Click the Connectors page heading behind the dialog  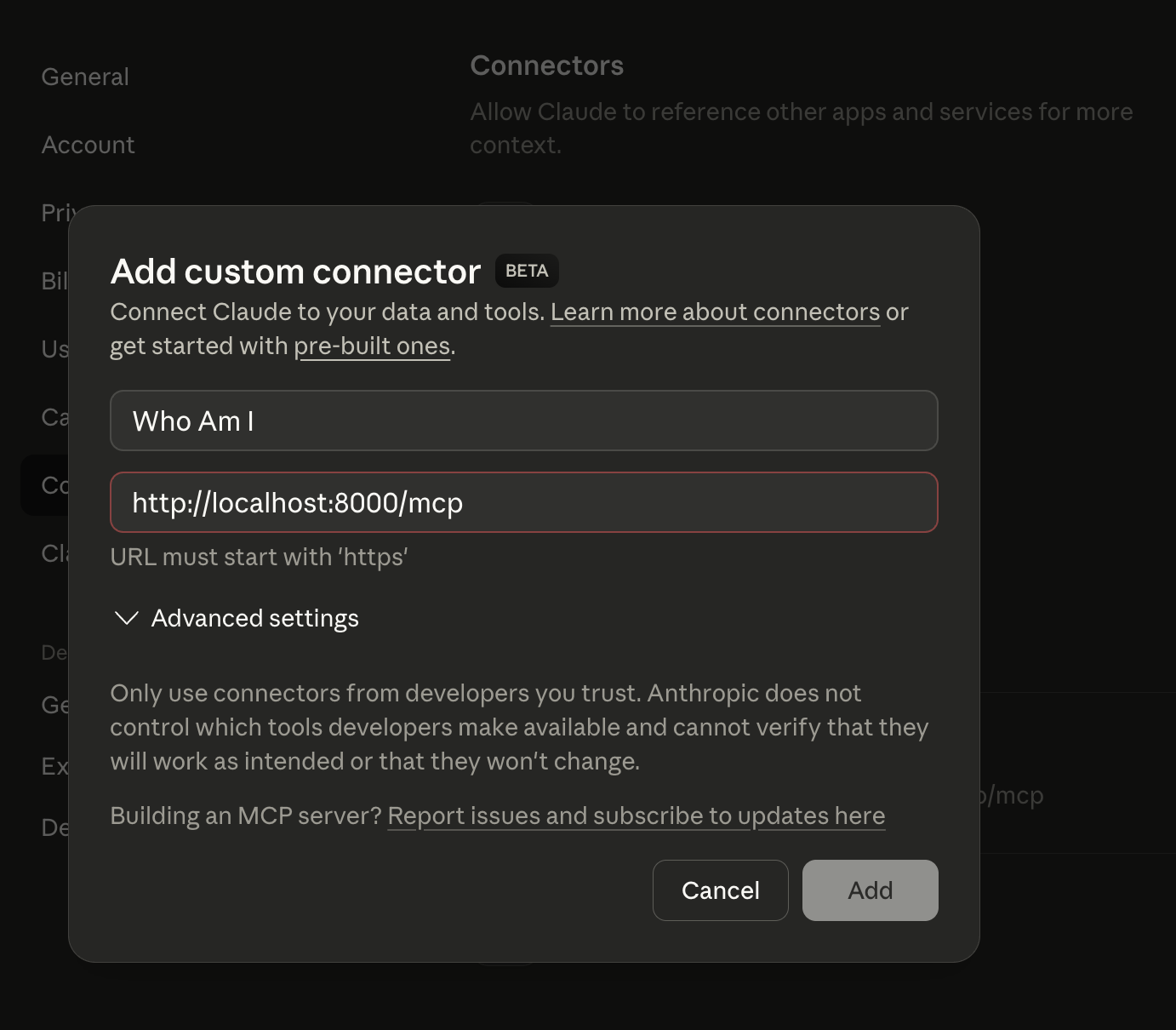point(547,65)
